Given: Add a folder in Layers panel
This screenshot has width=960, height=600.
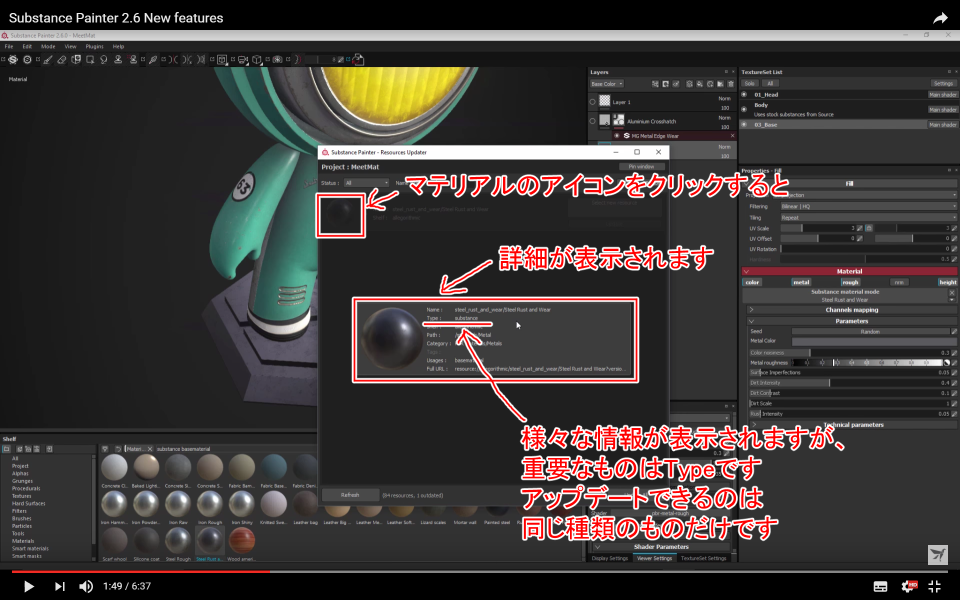Looking at the screenshot, I should [721, 84].
